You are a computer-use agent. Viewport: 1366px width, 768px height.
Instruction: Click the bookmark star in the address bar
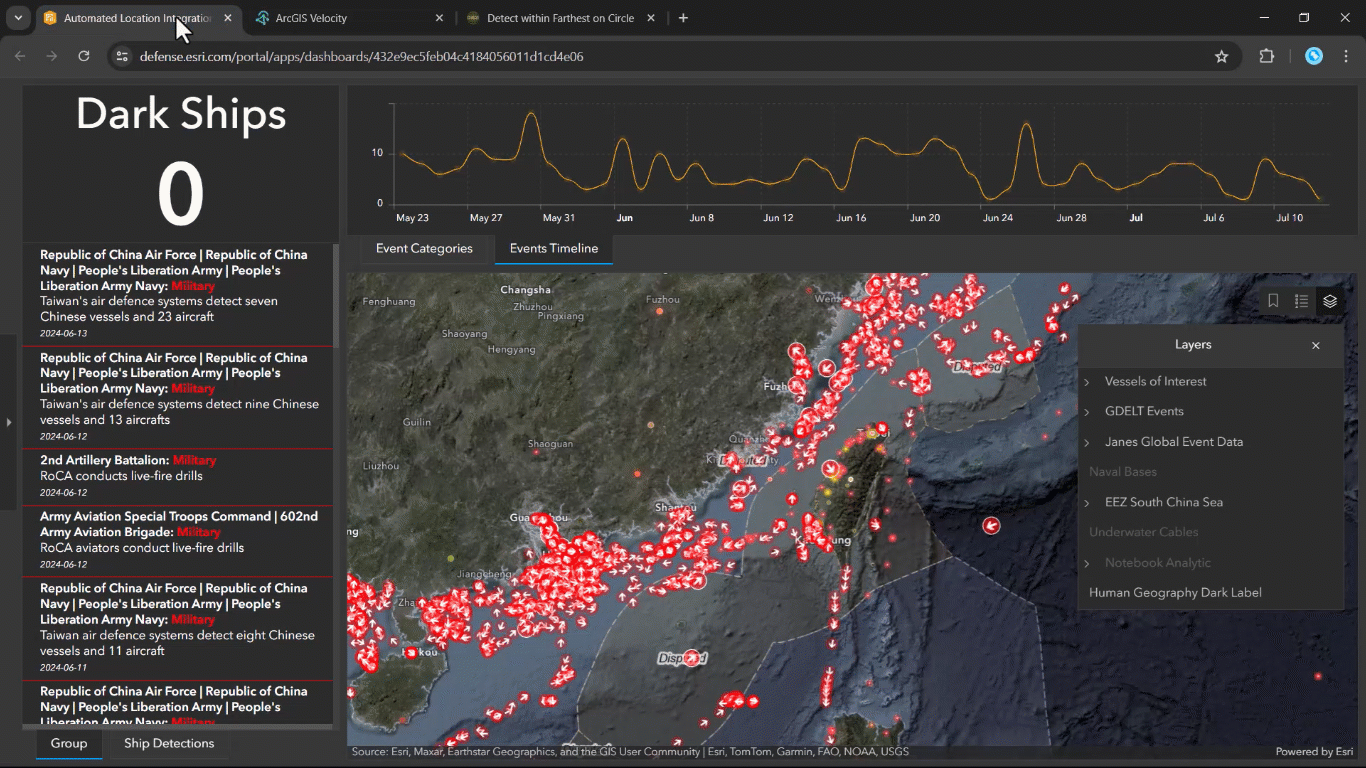[x=1221, y=56]
